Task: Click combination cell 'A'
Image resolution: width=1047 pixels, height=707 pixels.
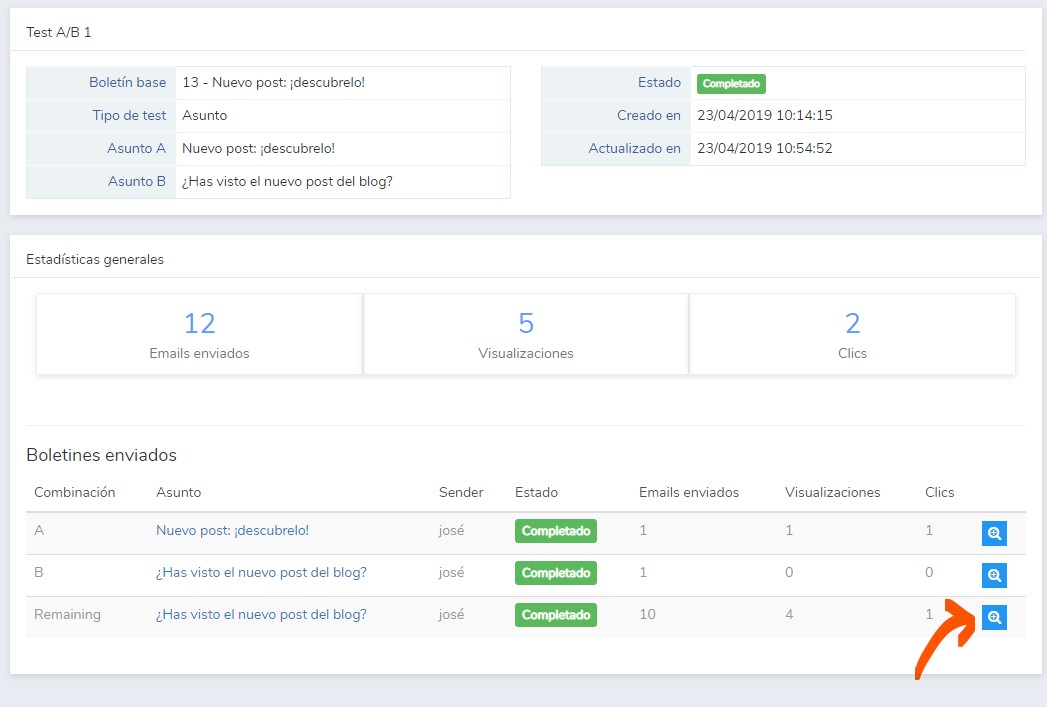Action: click(x=39, y=530)
